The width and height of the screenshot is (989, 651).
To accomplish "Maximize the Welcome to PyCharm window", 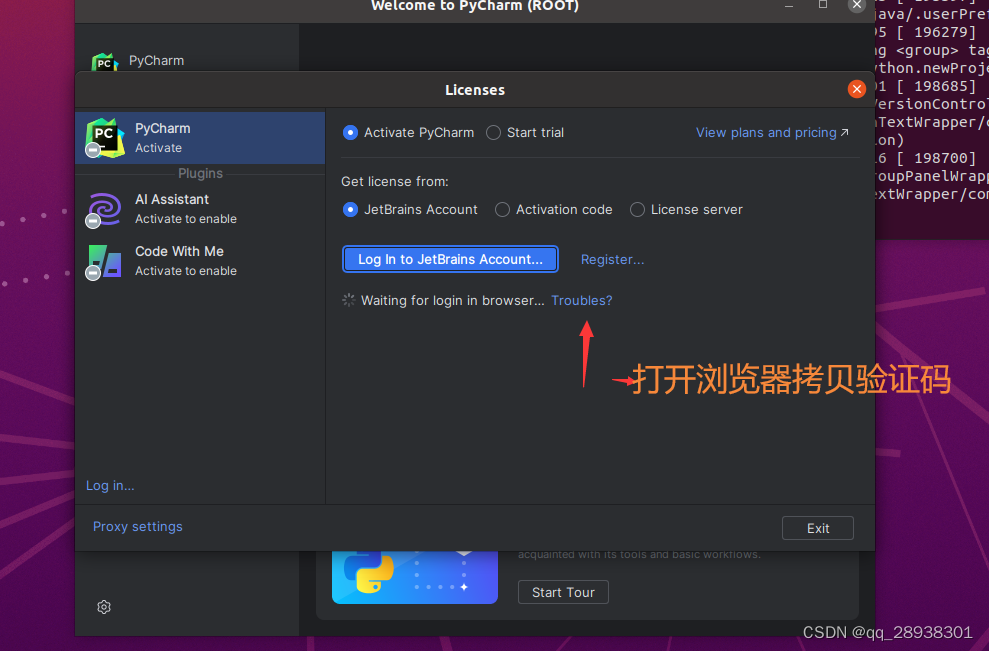I will [823, 5].
